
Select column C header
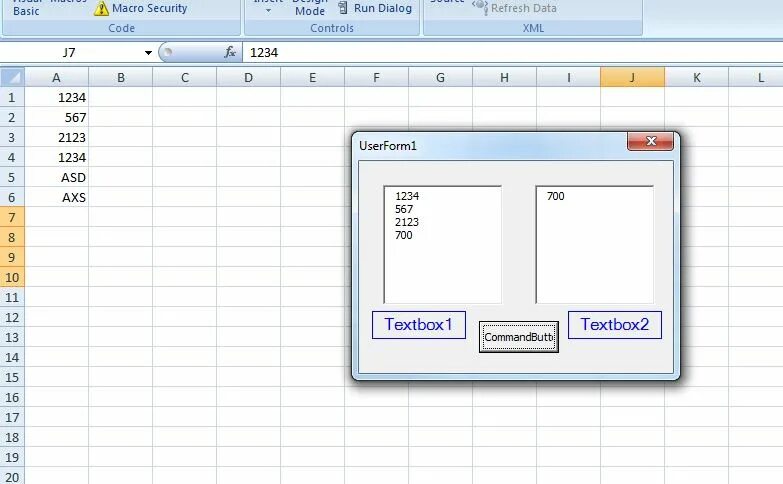coord(184,77)
